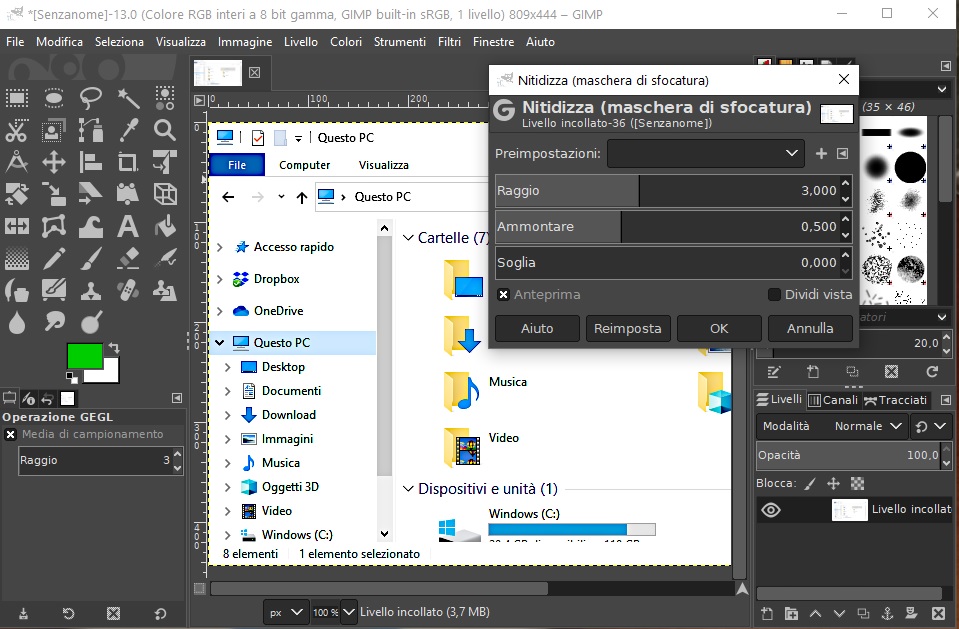Collapse the Questo PC tree node

[220, 343]
